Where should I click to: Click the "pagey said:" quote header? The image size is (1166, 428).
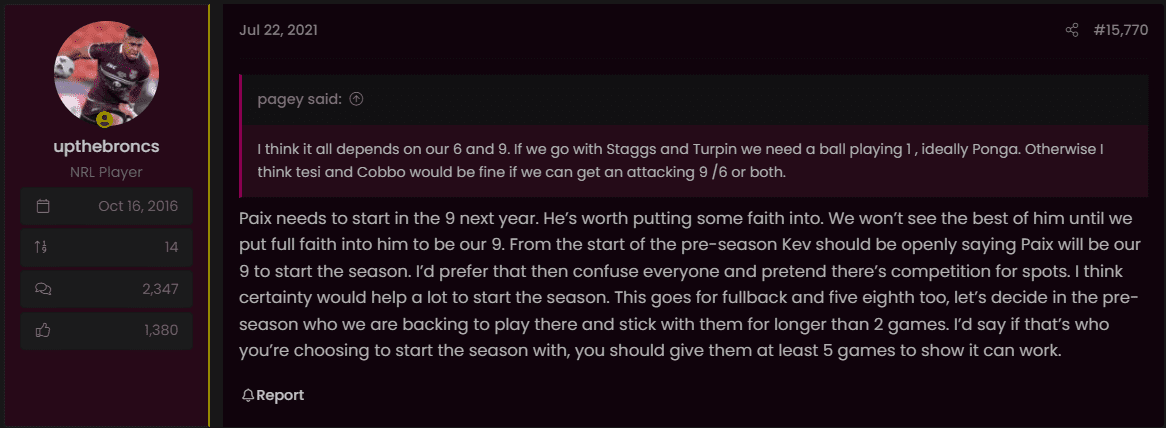(x=300, y=100)
